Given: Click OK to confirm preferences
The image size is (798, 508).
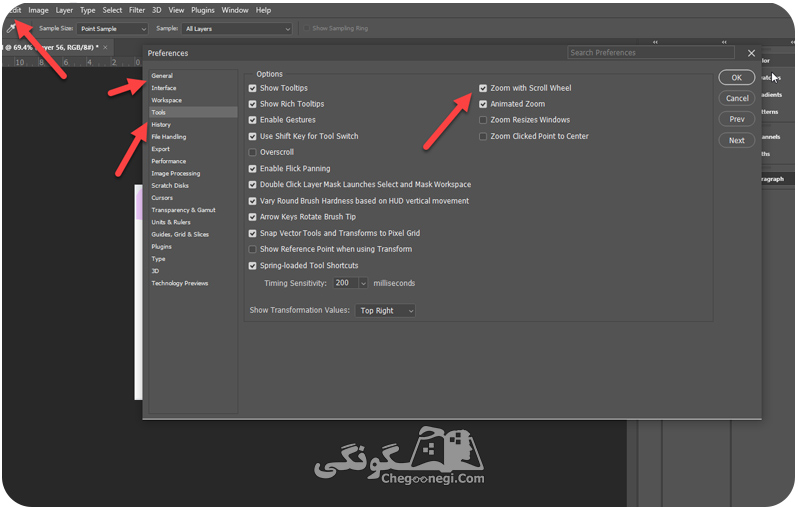Looking at the screenshot, I should (736, 77).
